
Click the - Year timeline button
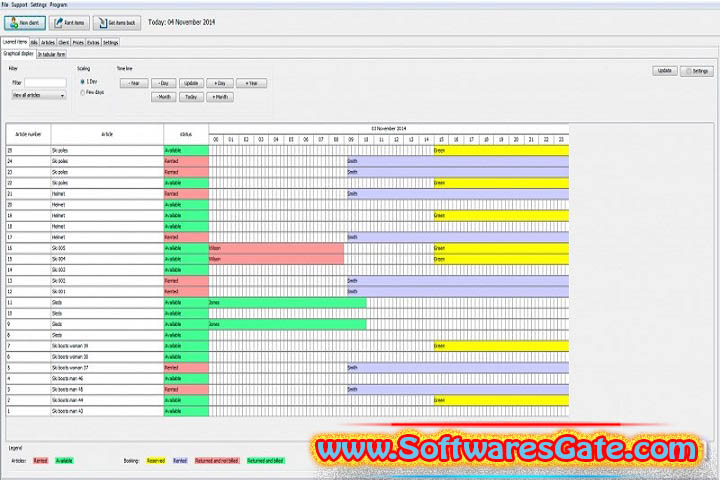click(134, 83)
